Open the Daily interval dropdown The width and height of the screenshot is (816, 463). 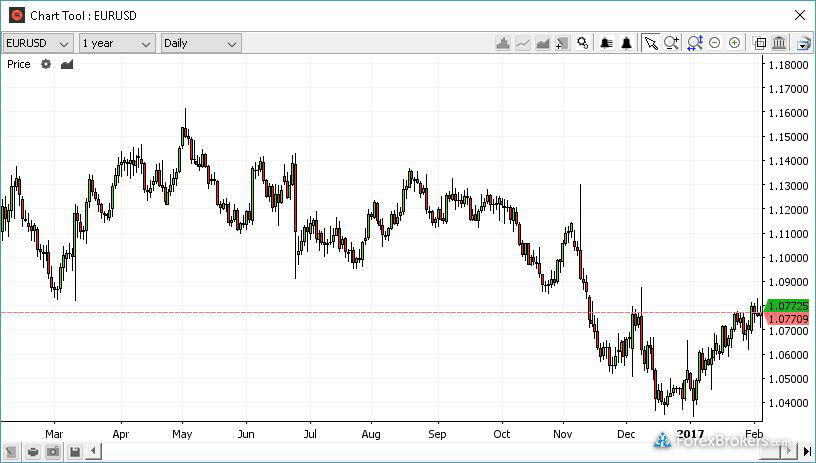[201, 43]
